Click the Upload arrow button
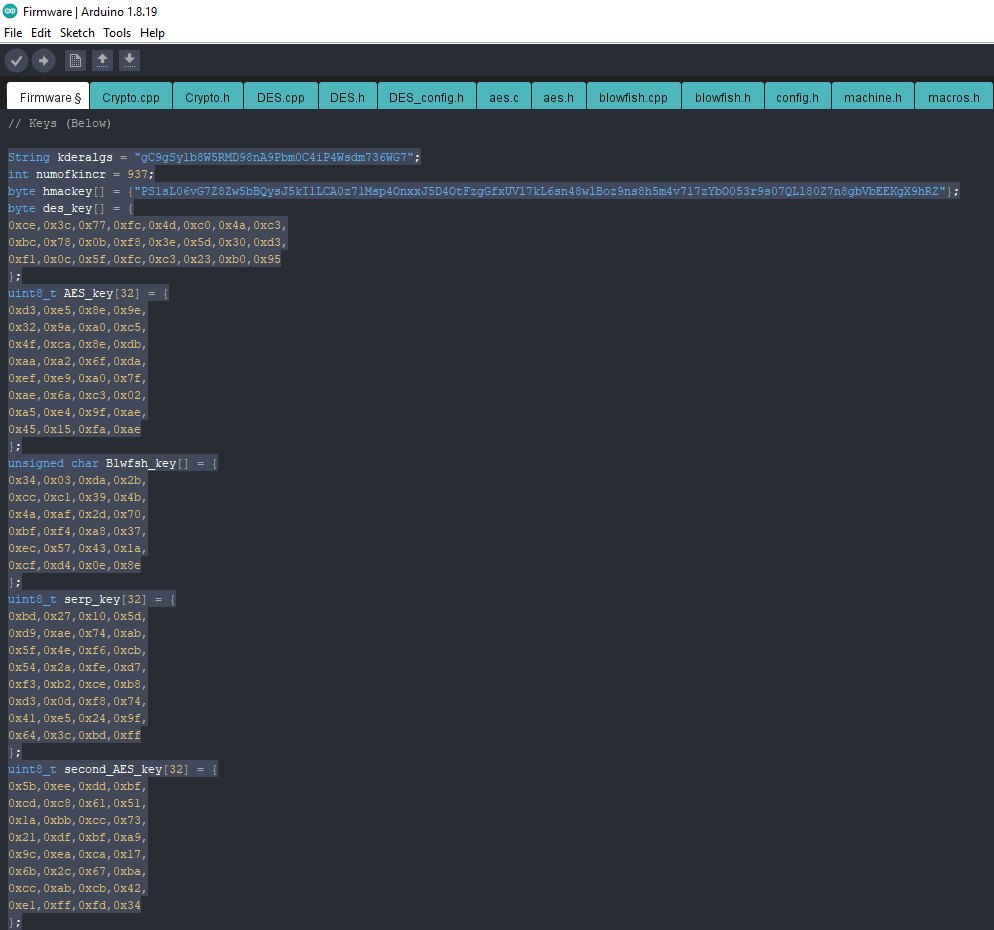 coord(43,61)
